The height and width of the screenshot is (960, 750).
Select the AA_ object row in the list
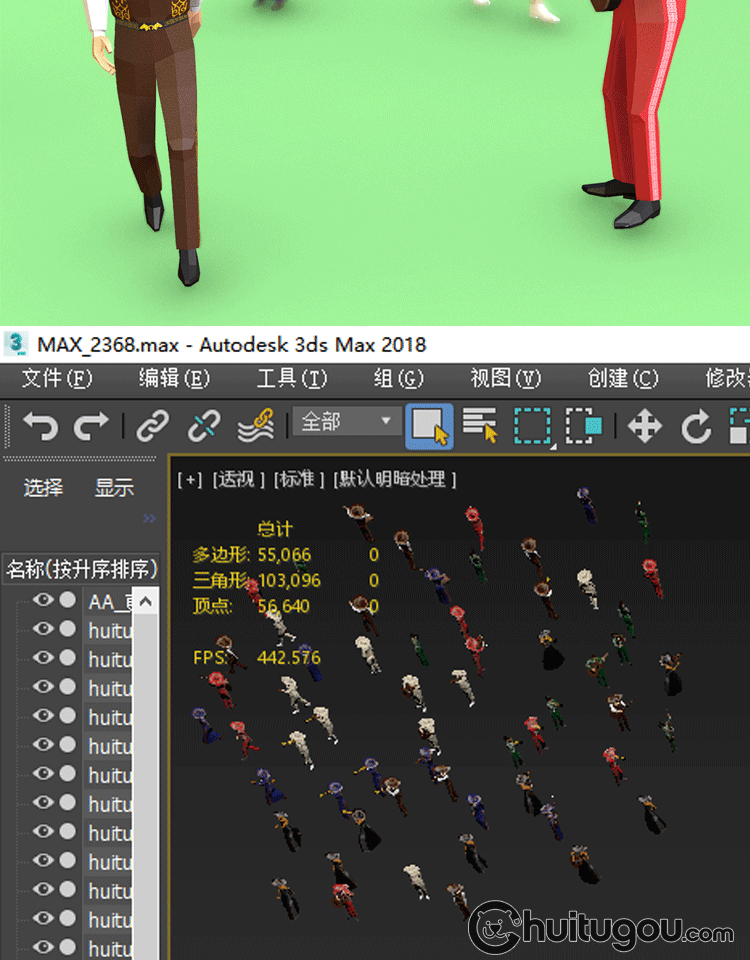[109, 601]
